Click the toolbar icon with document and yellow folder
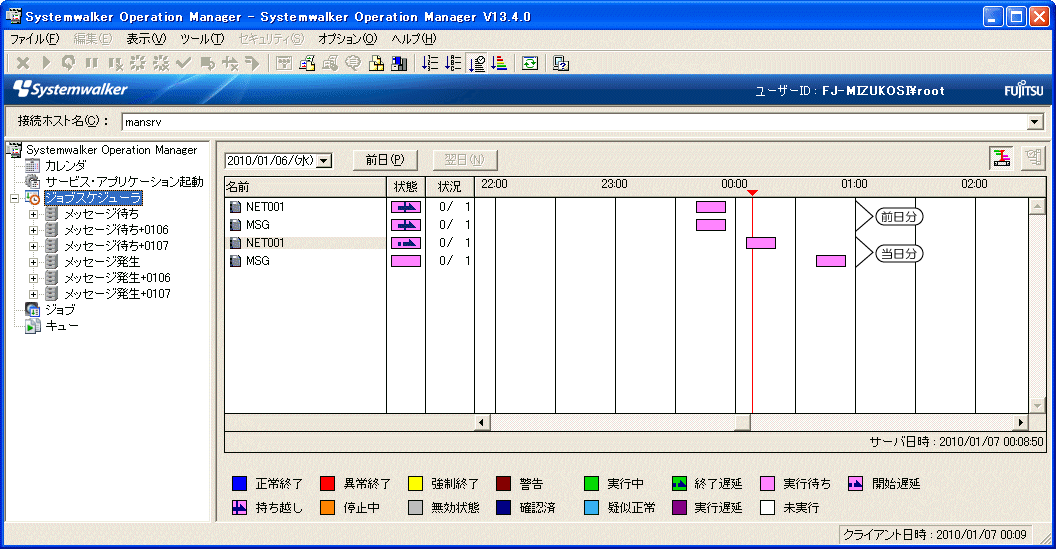Viewport: 1056px width, 549px height. [307, 63]
